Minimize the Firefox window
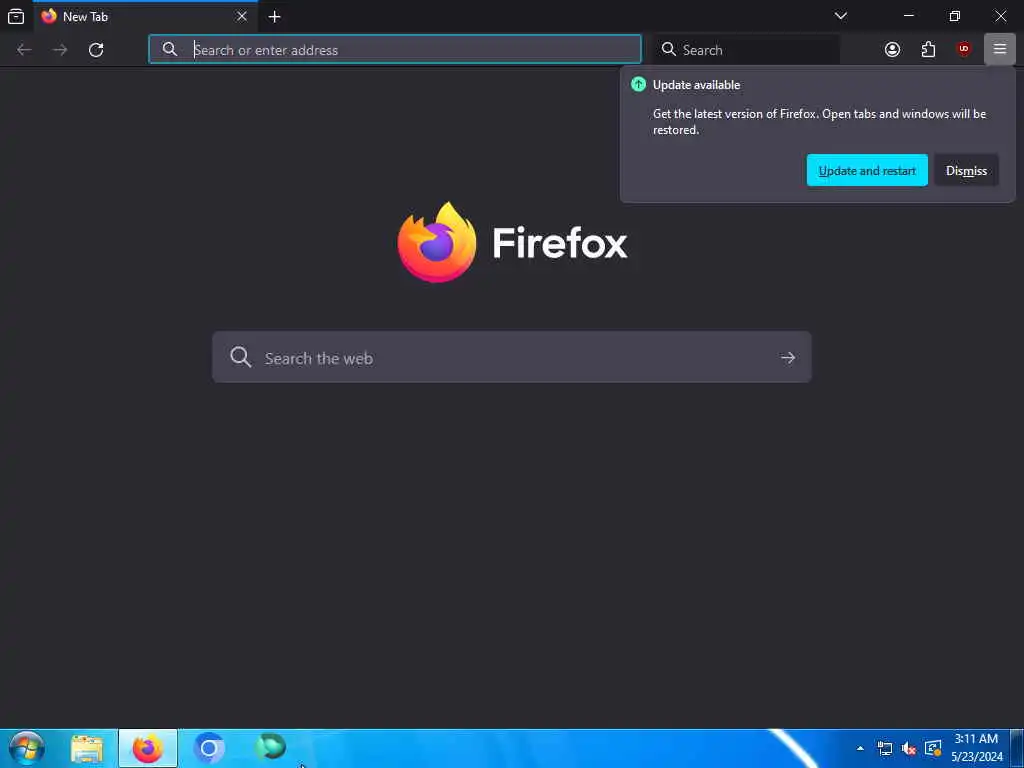The image size is (1024, 768). [x=909, y=16]
